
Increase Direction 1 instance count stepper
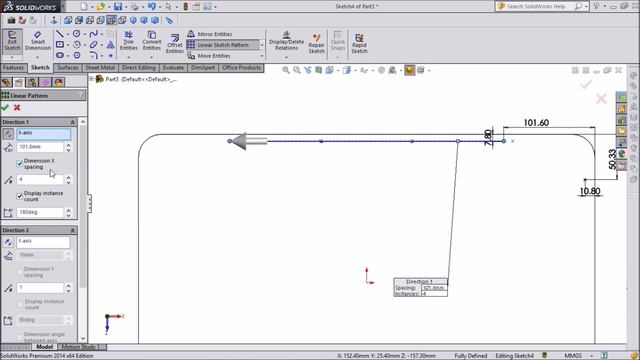coord(69,177)
